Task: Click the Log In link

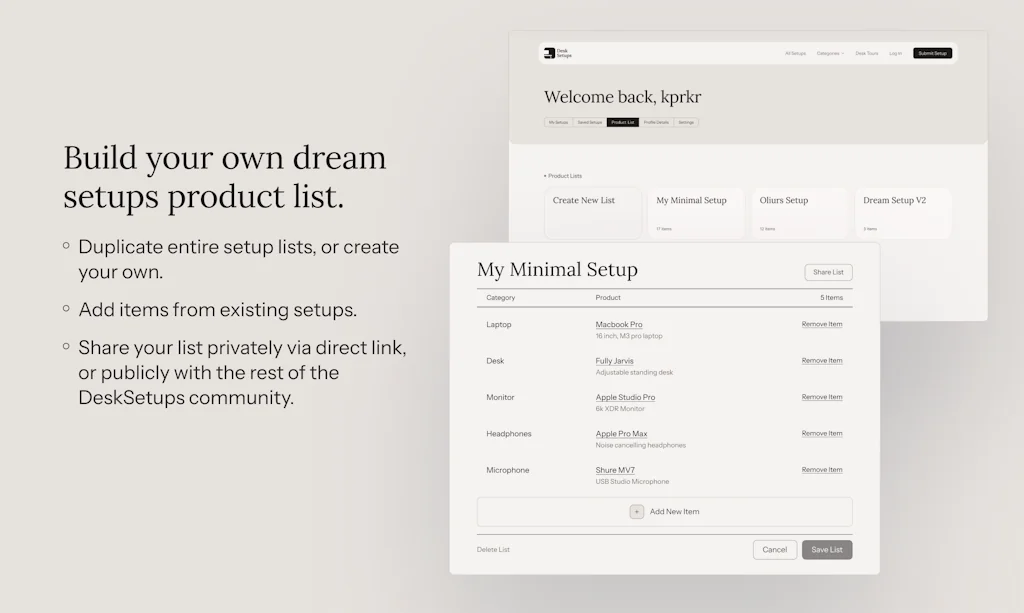Action: [895, 53]
